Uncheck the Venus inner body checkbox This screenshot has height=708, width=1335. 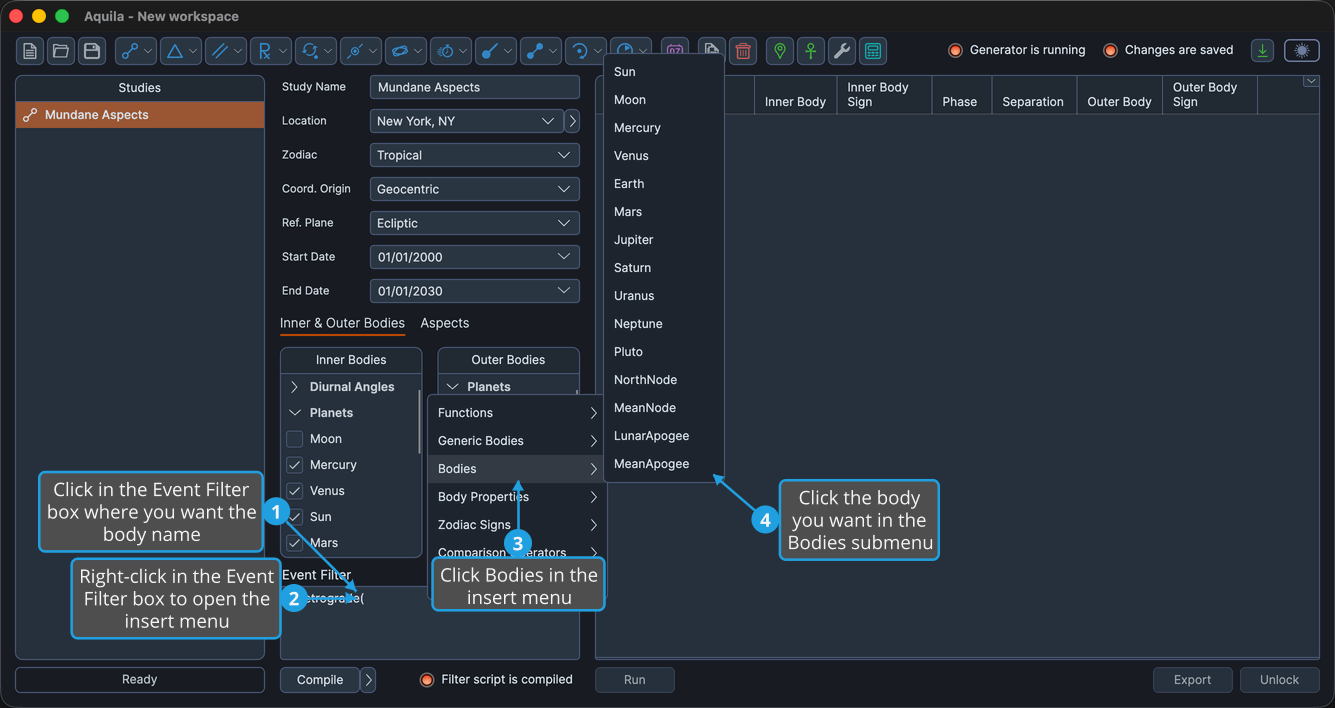(295, 491)
